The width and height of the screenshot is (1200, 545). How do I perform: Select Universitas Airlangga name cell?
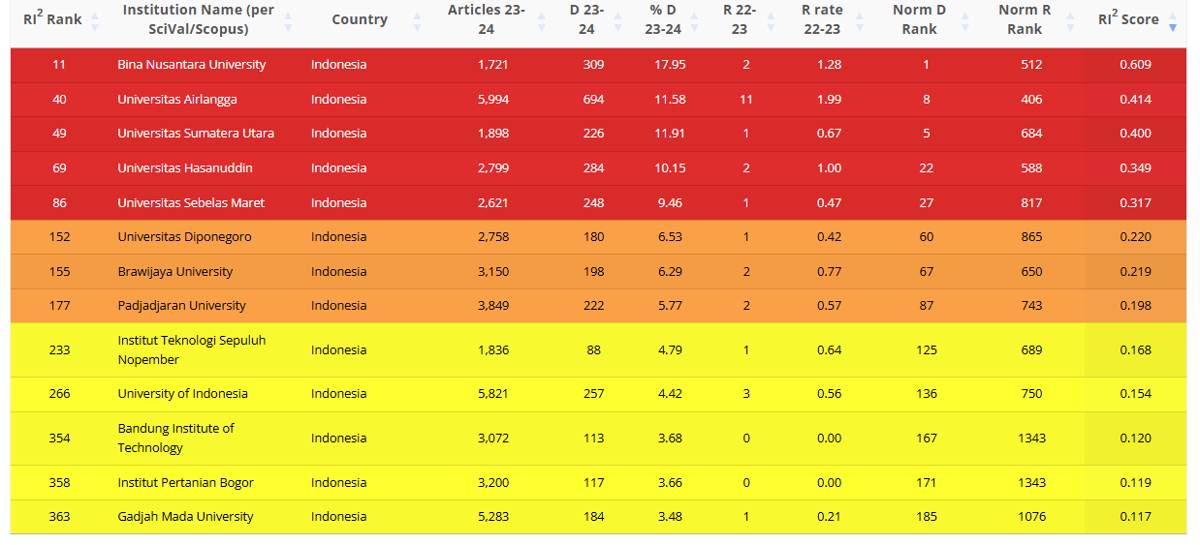tap(177, 99)
